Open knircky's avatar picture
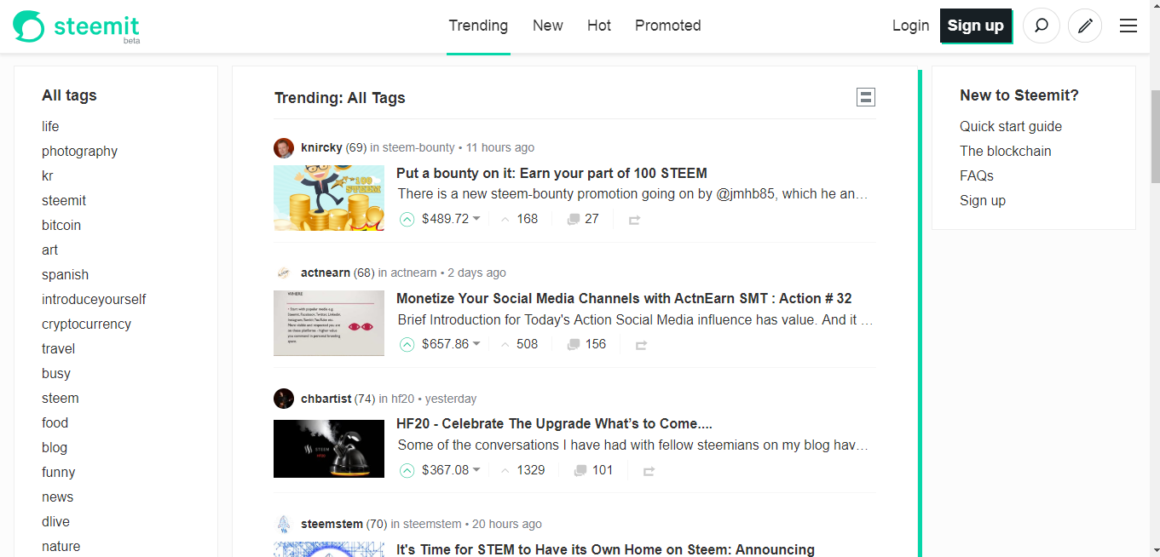The height and width of the screenshot is (557, 1160). pos(283,148)
